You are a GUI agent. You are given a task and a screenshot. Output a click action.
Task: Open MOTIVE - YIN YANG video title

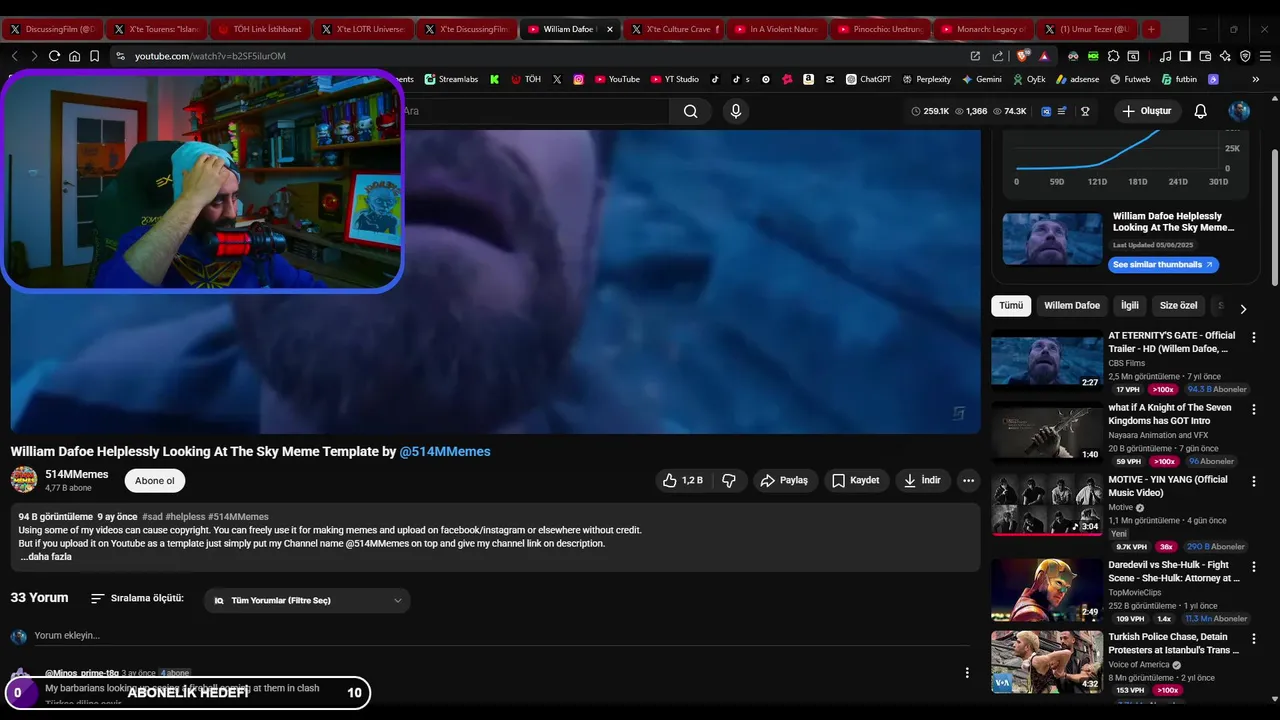1168,486
